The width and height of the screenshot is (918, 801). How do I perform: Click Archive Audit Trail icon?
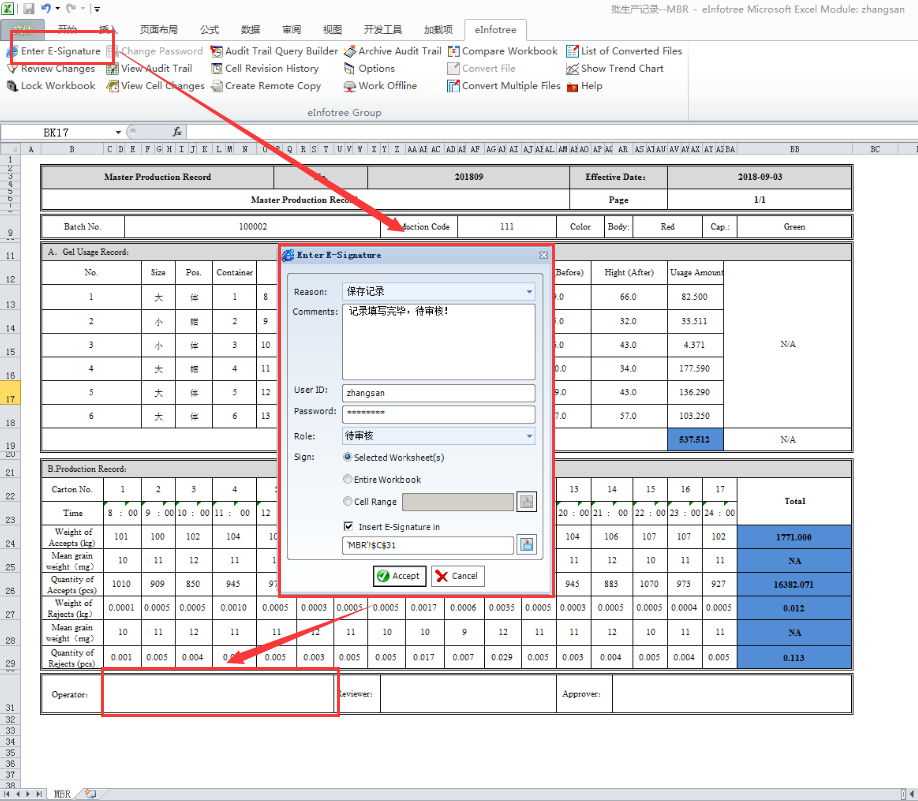click(351, 51)
